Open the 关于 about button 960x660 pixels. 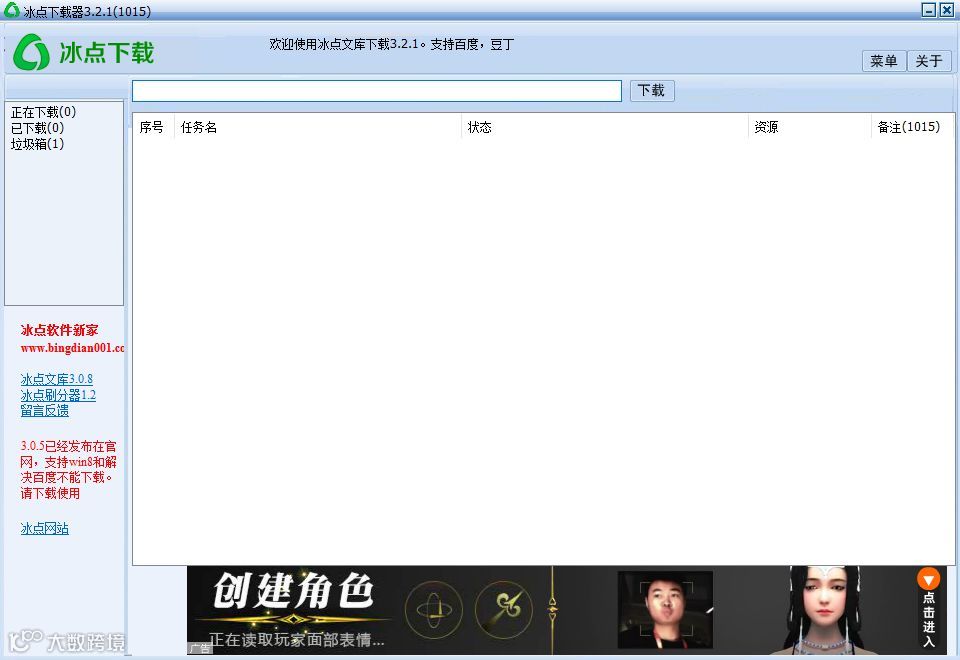[929, 61]
